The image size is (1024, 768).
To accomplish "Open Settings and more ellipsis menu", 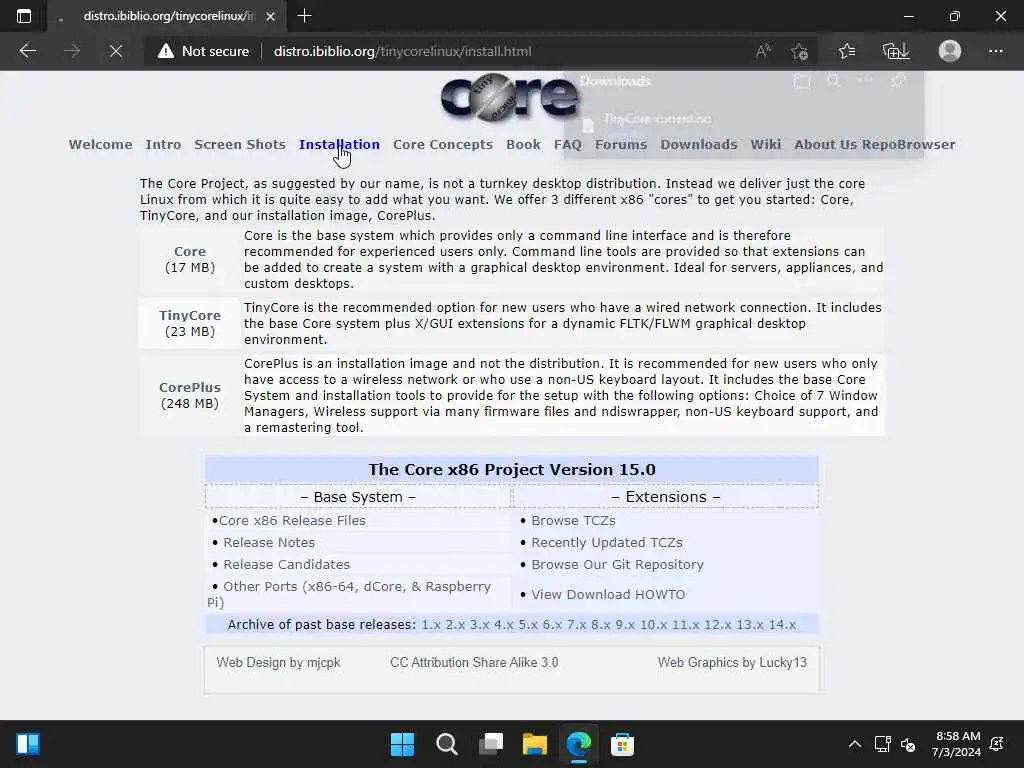I will coord(995,51).
